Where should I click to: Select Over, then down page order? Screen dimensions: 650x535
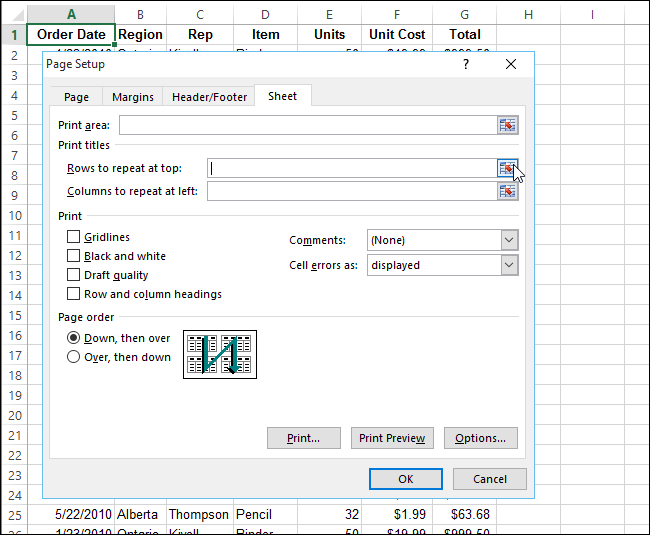pyautogui.click(x=73, y=357)
